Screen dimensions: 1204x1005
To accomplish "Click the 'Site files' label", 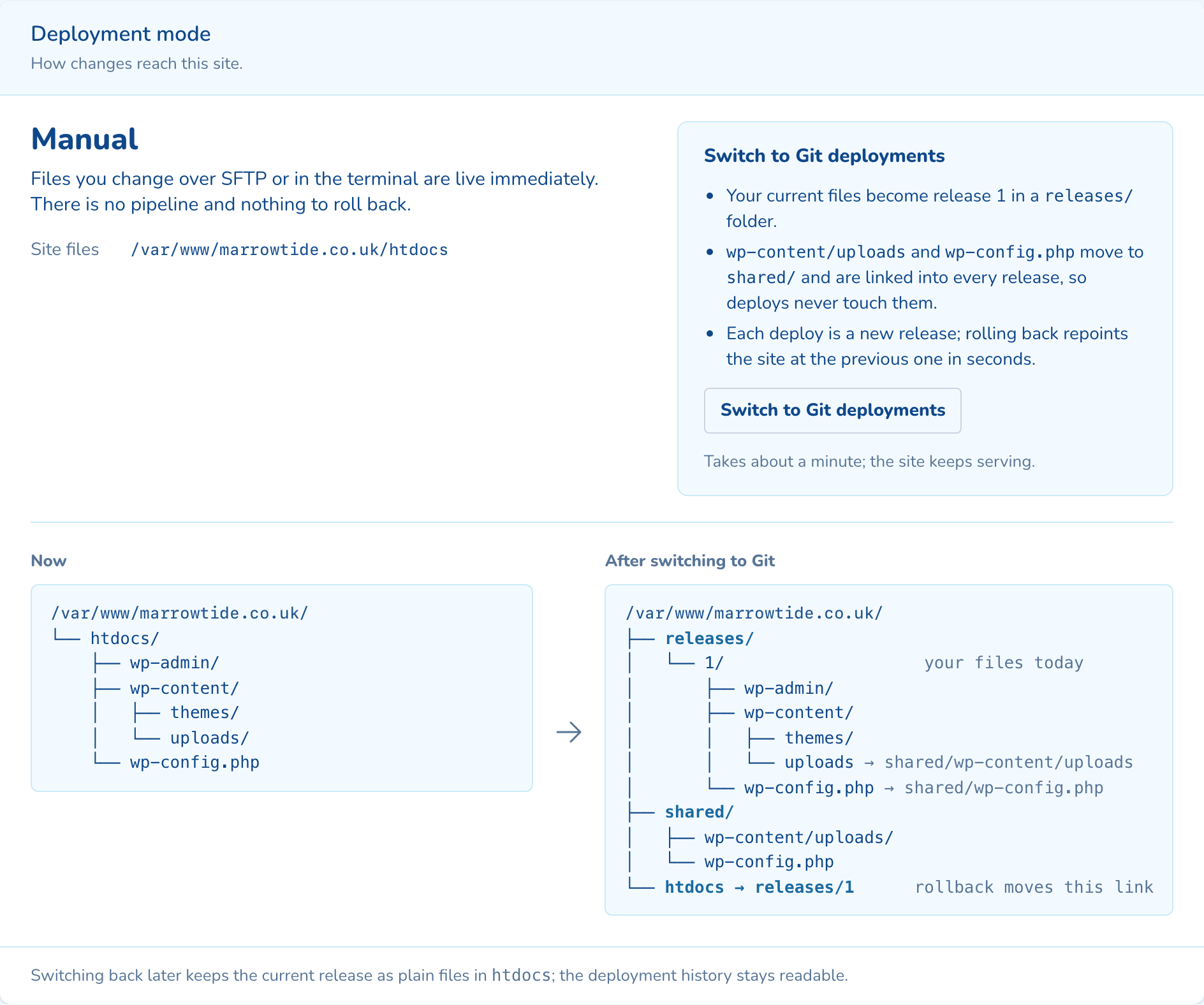I will (64, 249).
